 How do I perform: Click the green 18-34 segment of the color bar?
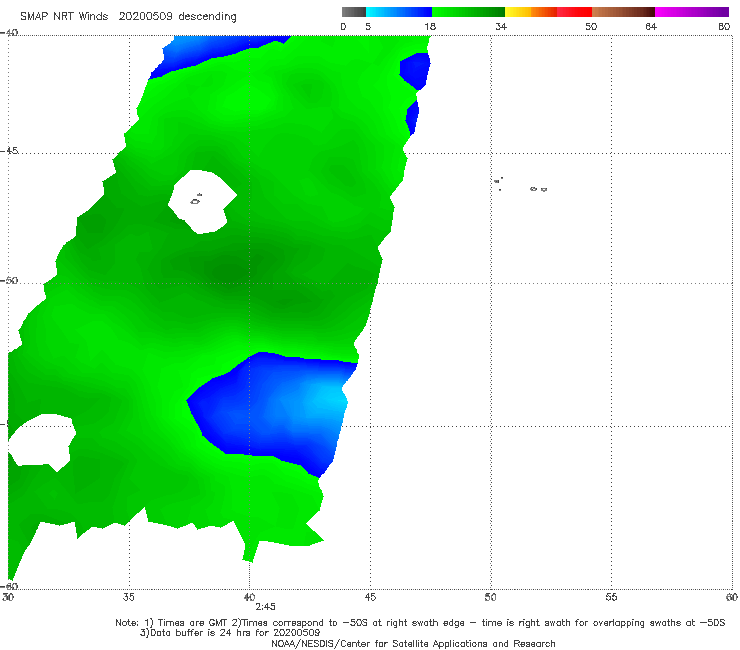468,12
